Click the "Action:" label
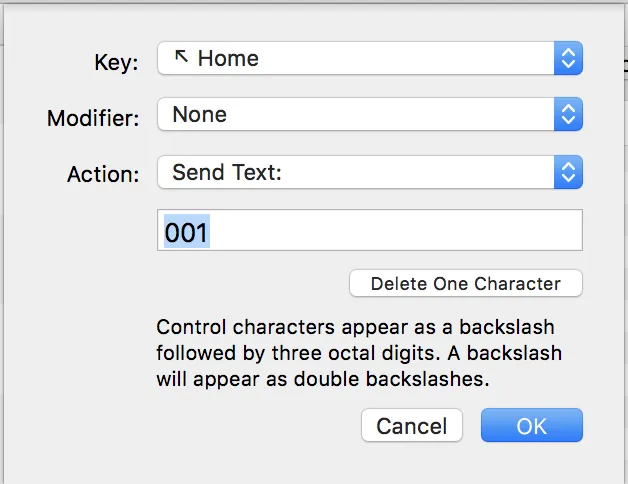This screenshot has height=484, width=628. pos(103,174)
